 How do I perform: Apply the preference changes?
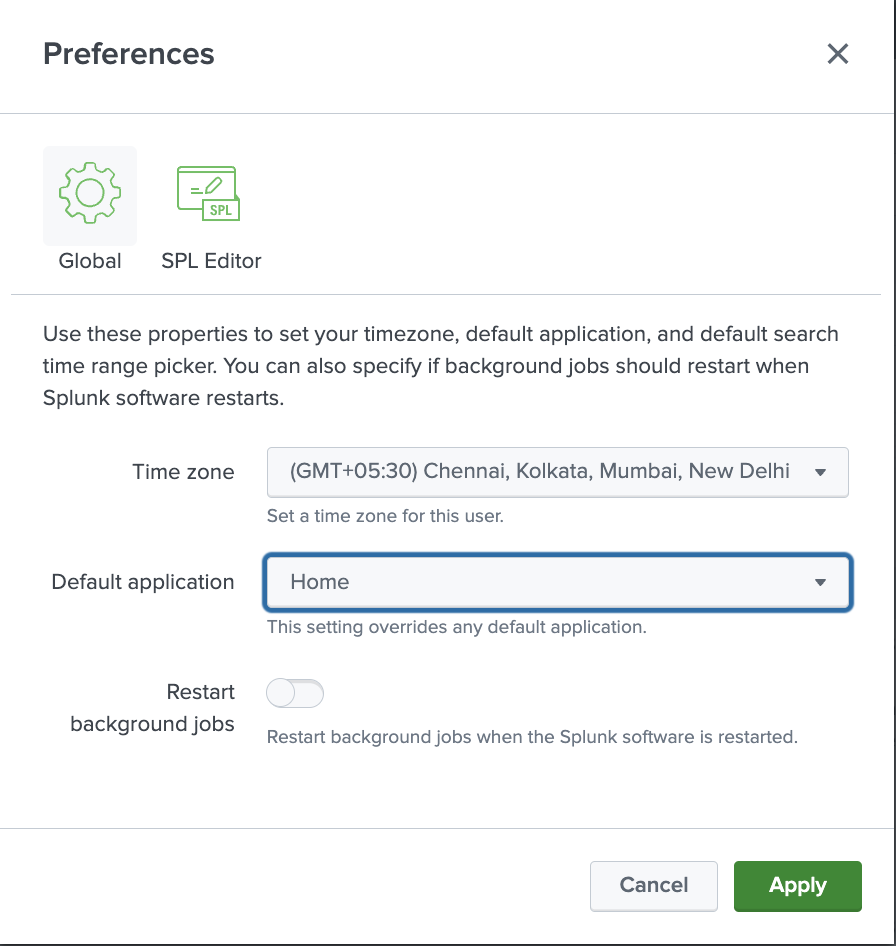click(x=797, y=885)
